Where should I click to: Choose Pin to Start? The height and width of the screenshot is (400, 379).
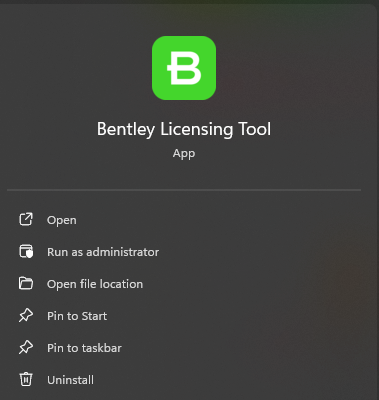click(77, 316)
